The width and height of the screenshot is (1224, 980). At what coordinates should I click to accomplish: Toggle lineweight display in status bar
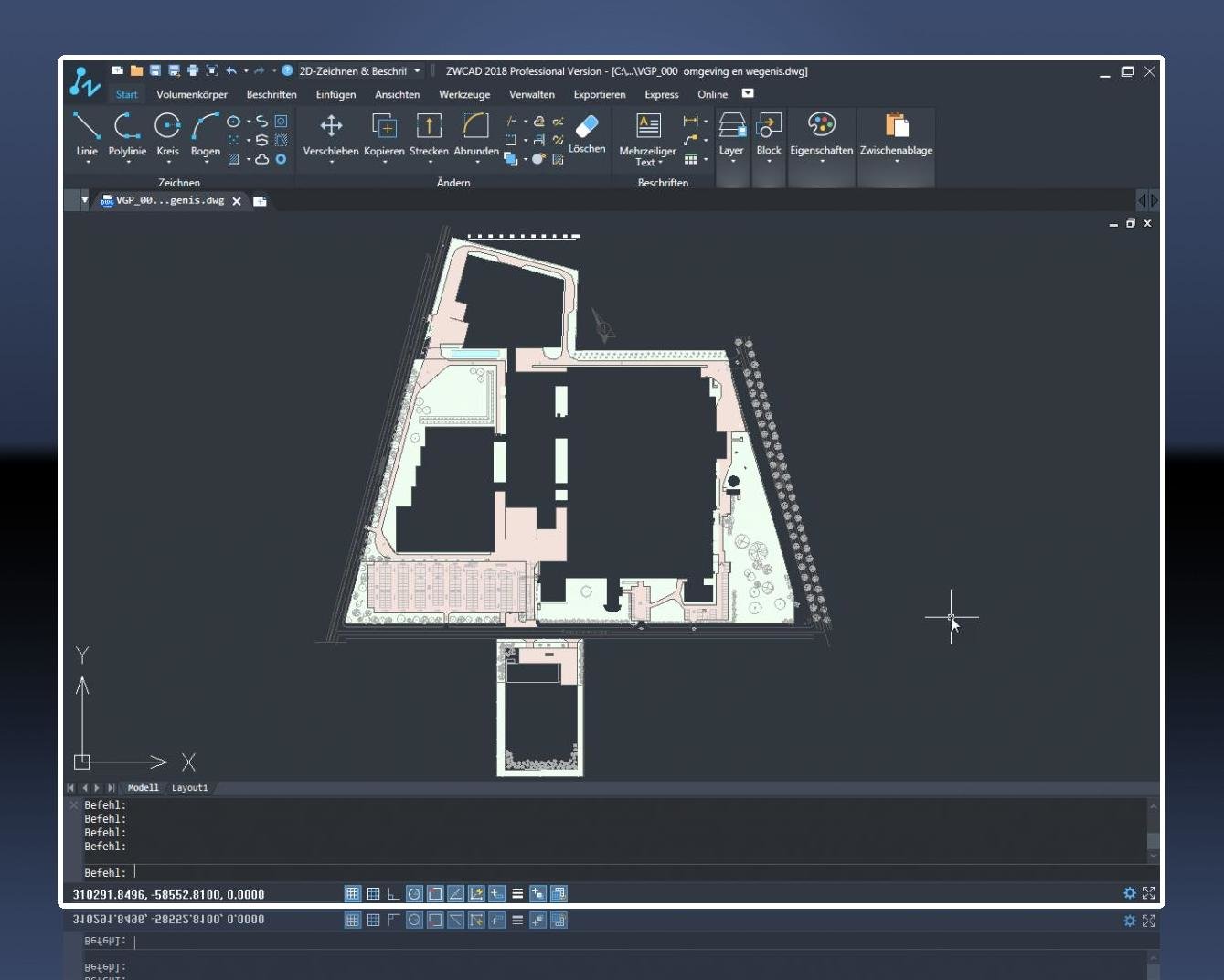click(x=517, y=894)
